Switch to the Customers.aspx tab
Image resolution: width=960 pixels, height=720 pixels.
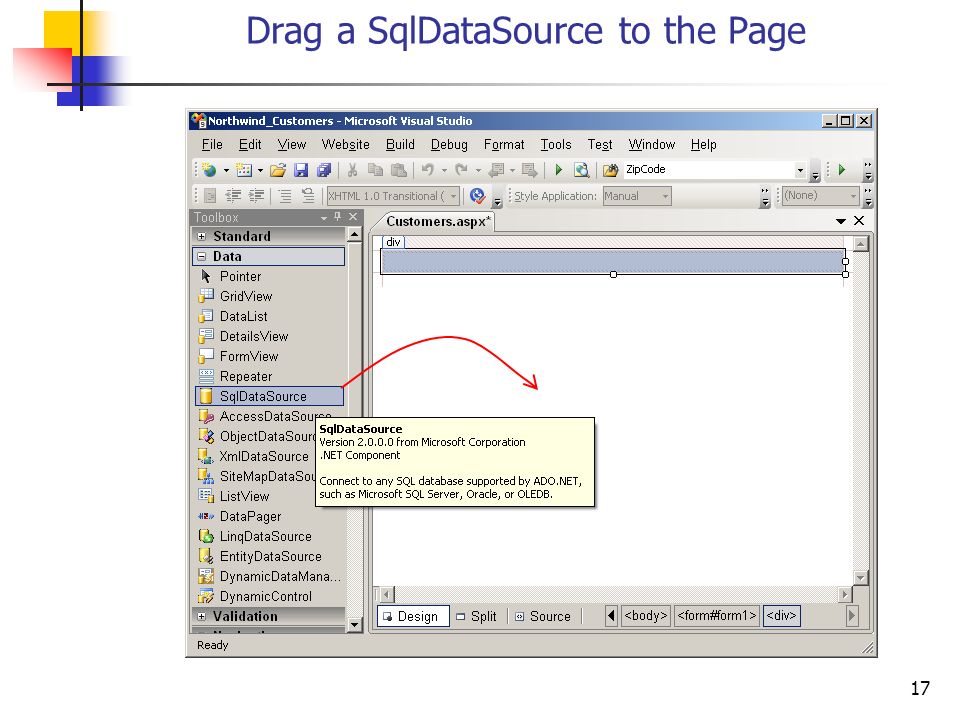tap(438, 222)
